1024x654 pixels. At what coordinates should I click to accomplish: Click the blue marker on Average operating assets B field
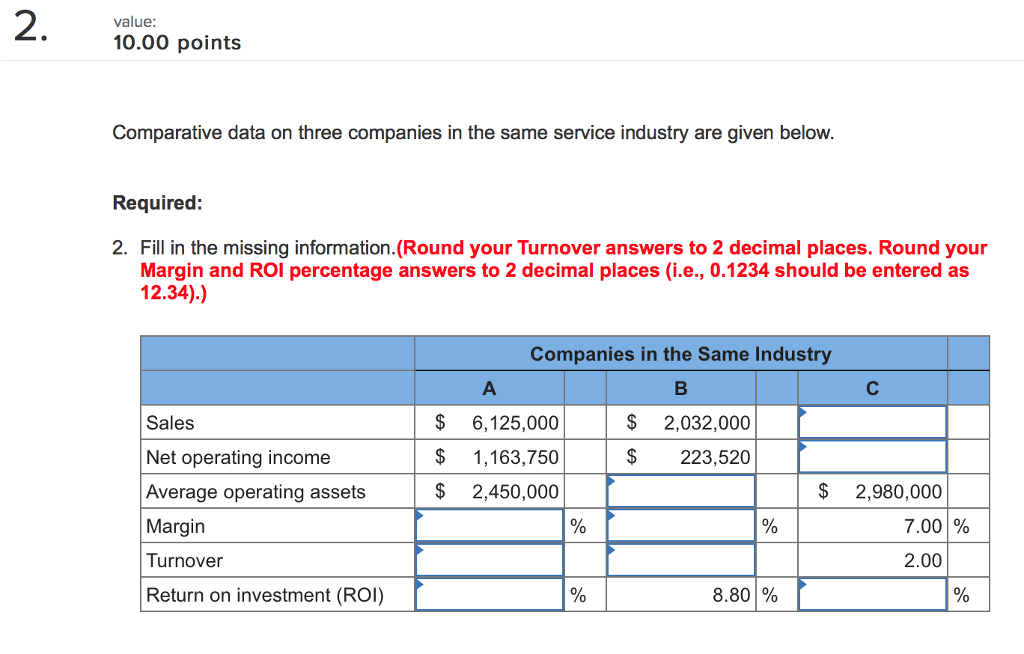pyautogui.click(x=612, y=481)
